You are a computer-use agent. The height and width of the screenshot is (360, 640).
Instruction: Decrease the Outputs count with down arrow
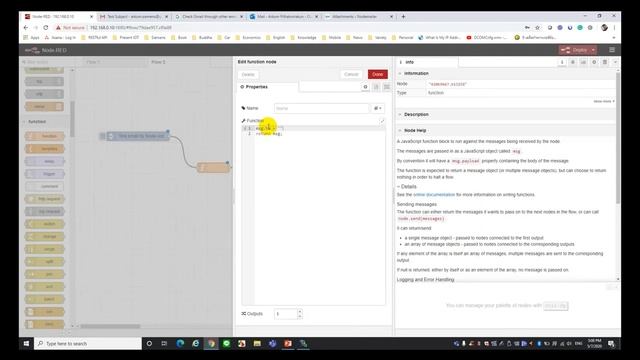click(x=300, y=316)
